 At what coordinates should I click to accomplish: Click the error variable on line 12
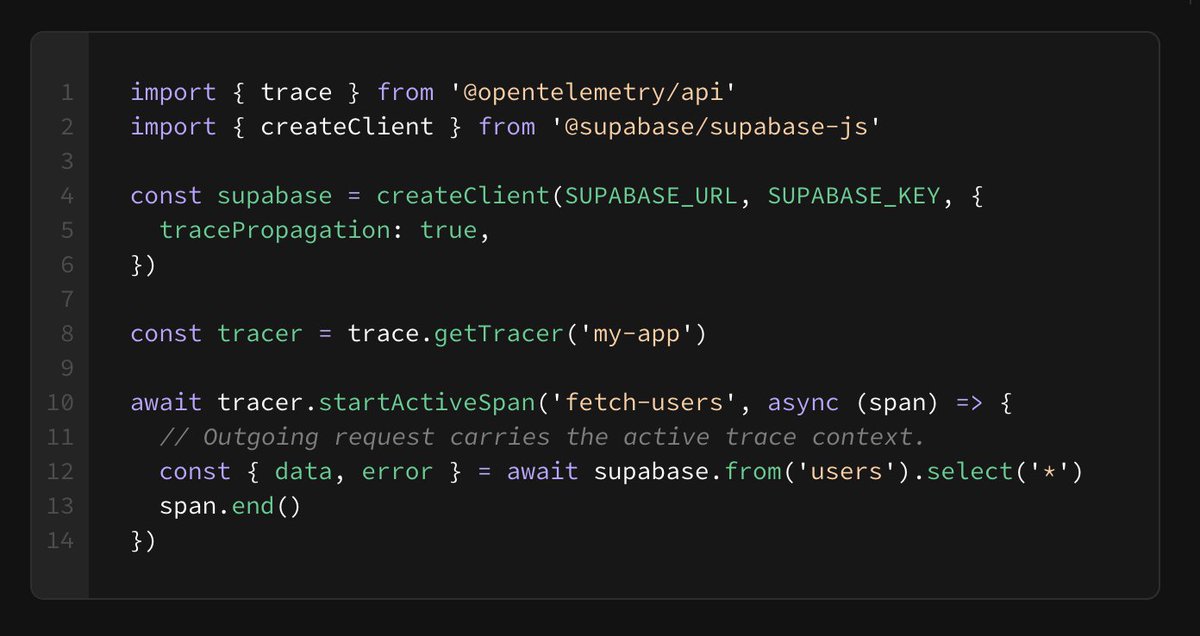[398, 471]
